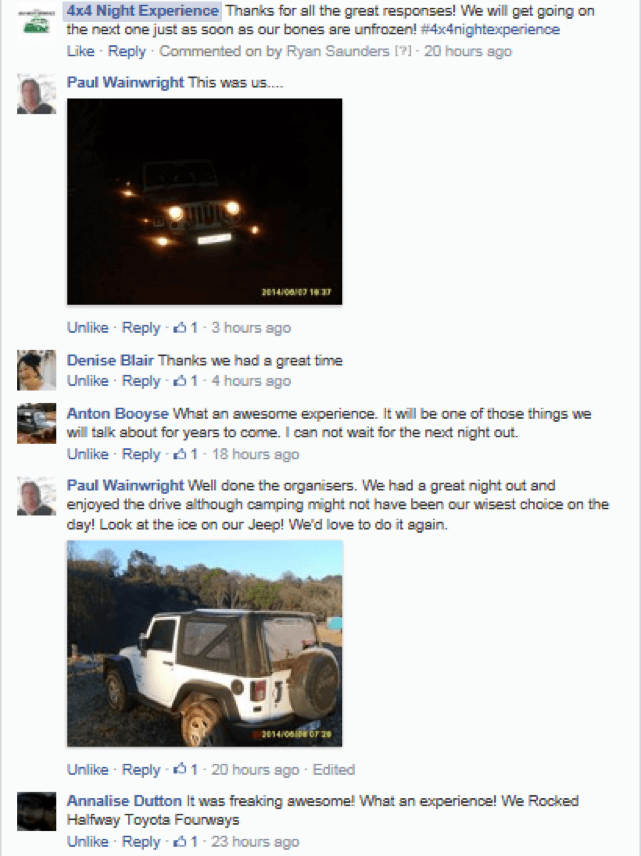641x856 pixels.
Task: Like the 4x4 Night Experience comment
Action: pos(80,51)
